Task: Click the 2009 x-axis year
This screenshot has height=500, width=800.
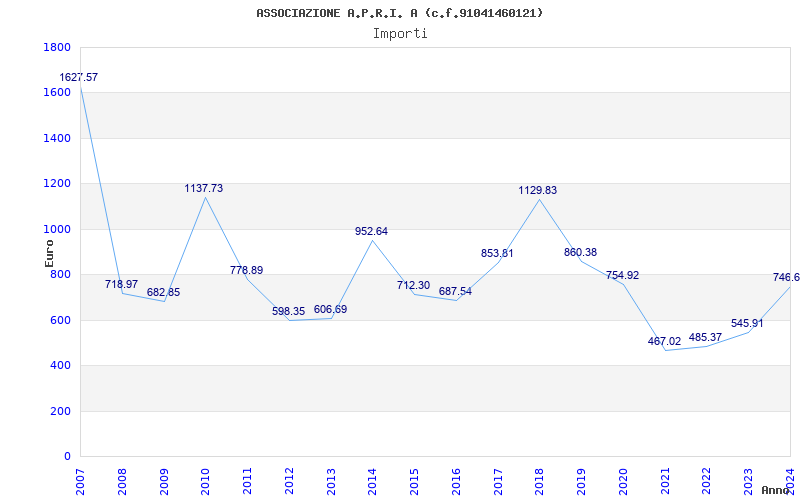Action: tap(164, 481)
